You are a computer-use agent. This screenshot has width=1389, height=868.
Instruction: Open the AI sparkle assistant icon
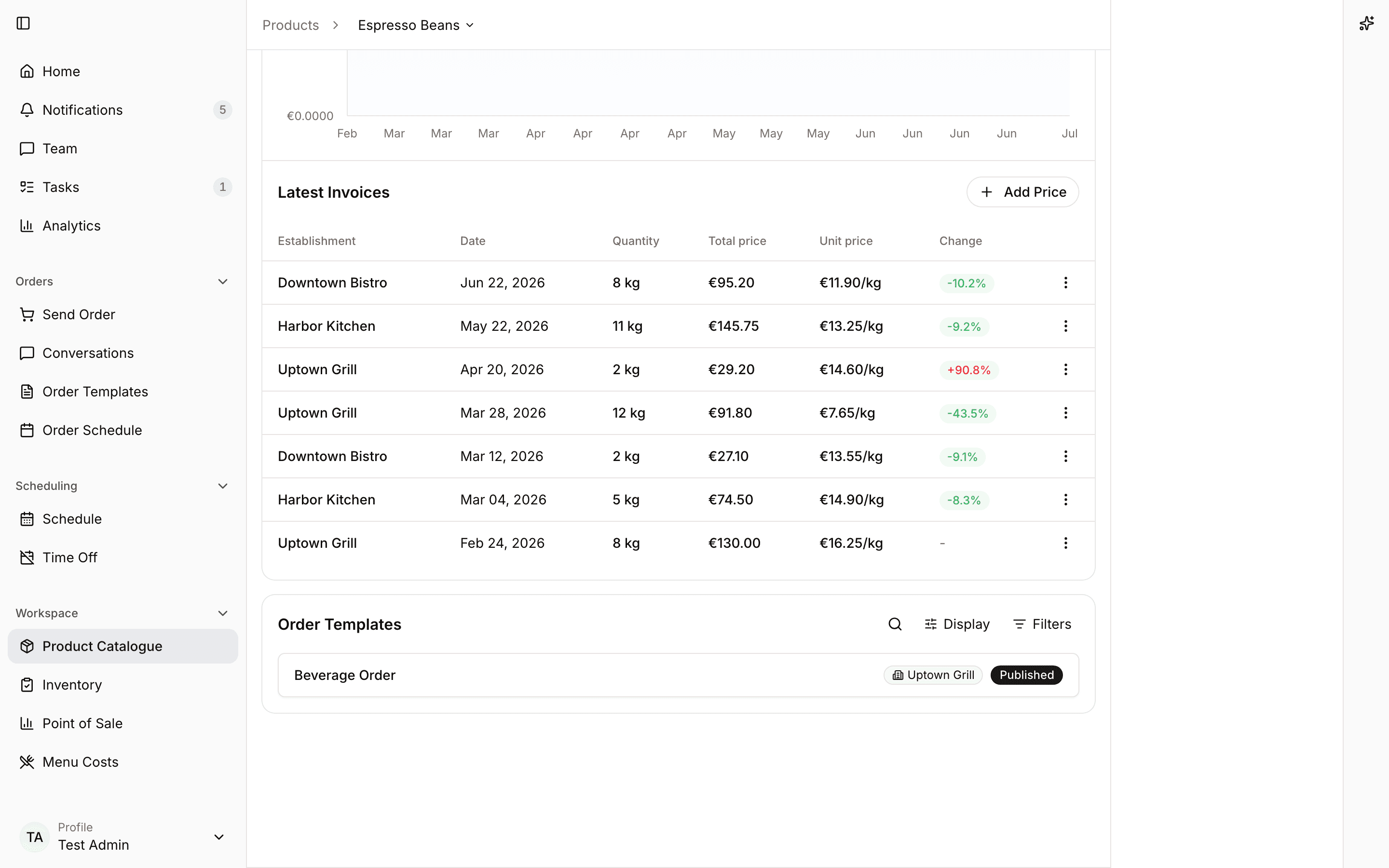[1366, 24]
